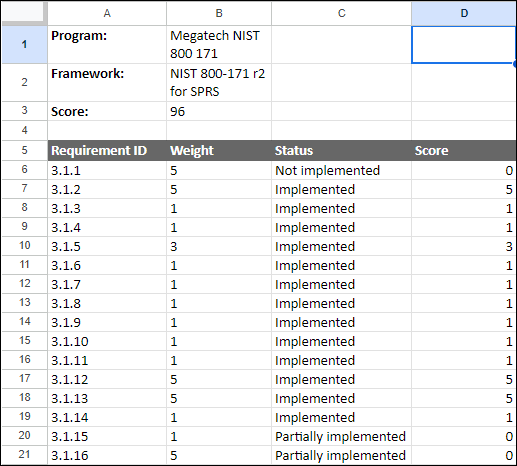Image resolution: width=517 pixels, height=466 pixels.
Task: Click the 'Framework:' label cell
Action: [107, 82]
